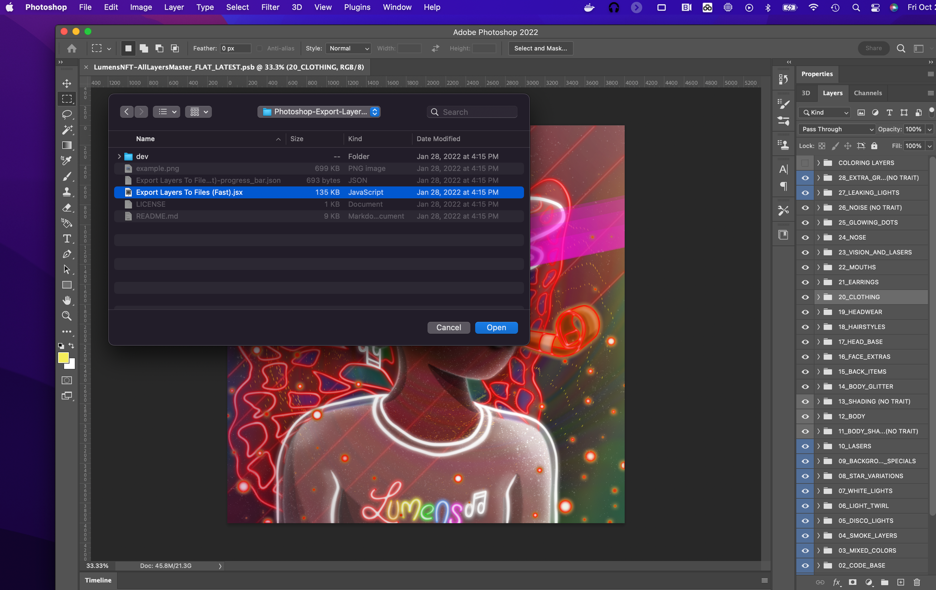Select the Zoom tool
Viewport: 936px width, 590px height.
click(67, 316)
